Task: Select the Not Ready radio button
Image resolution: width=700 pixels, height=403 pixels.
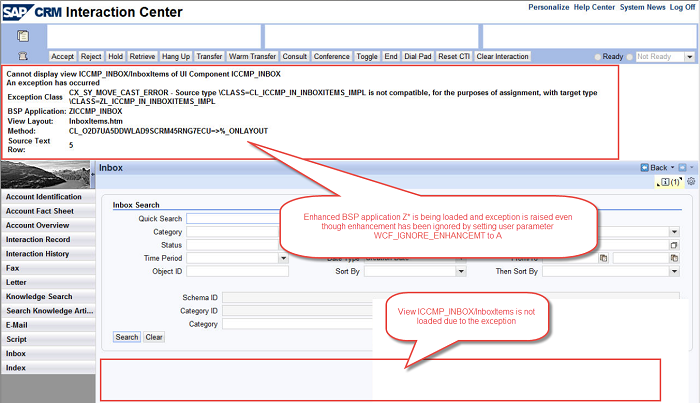Action: pos(629,57)
